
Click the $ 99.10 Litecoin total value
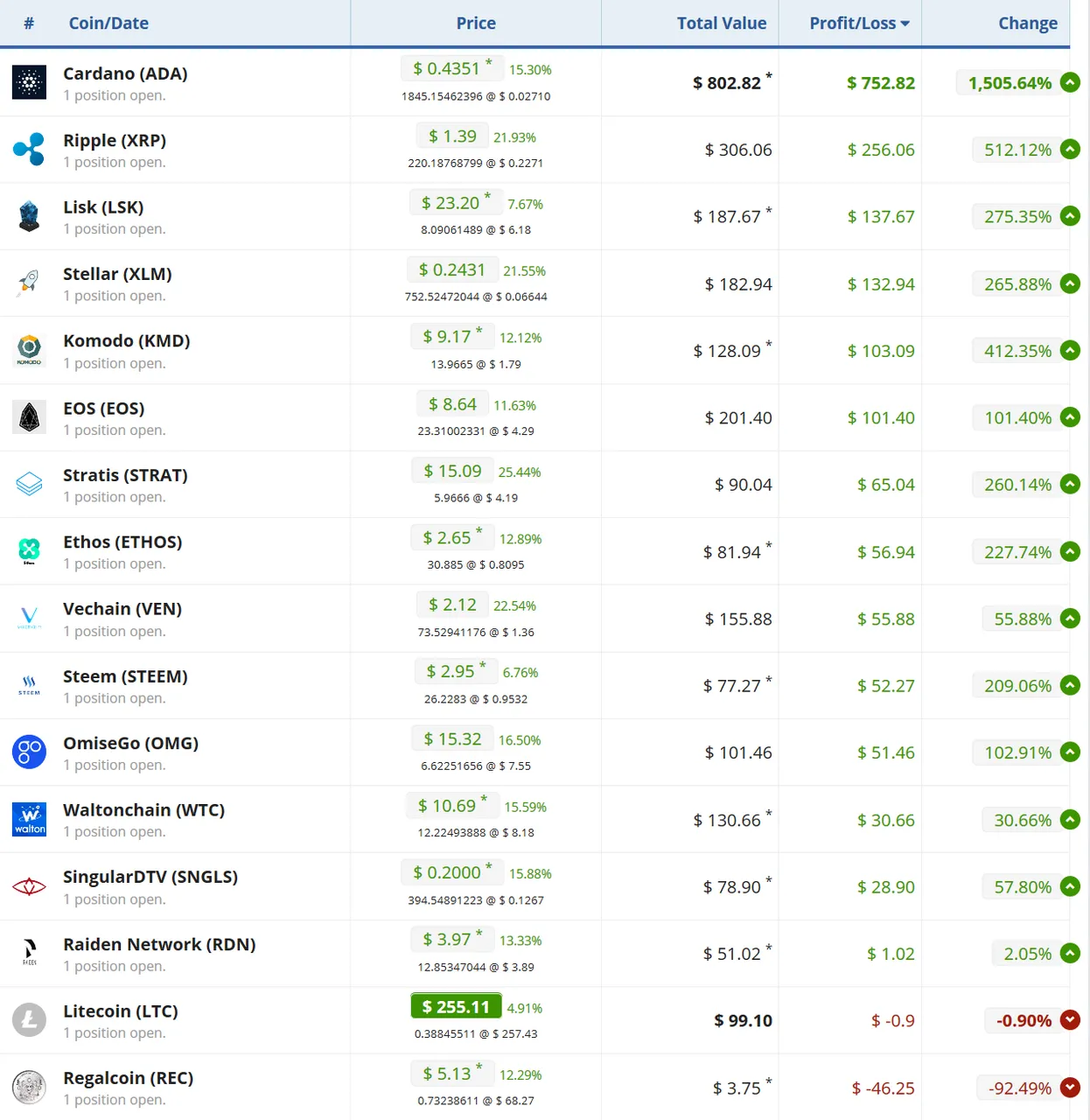pyautogui.click(x=743, y=1020)
